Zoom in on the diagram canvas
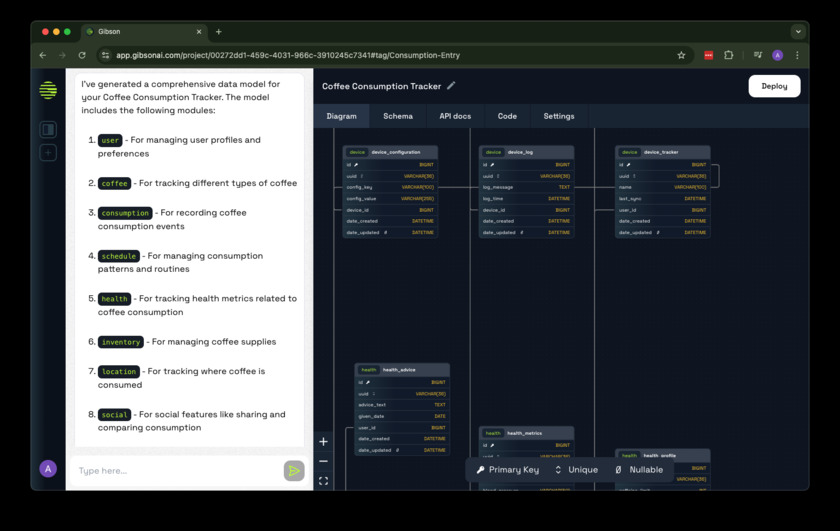The width and height of the screenshot is (840, 531). (x=323, y=441)
